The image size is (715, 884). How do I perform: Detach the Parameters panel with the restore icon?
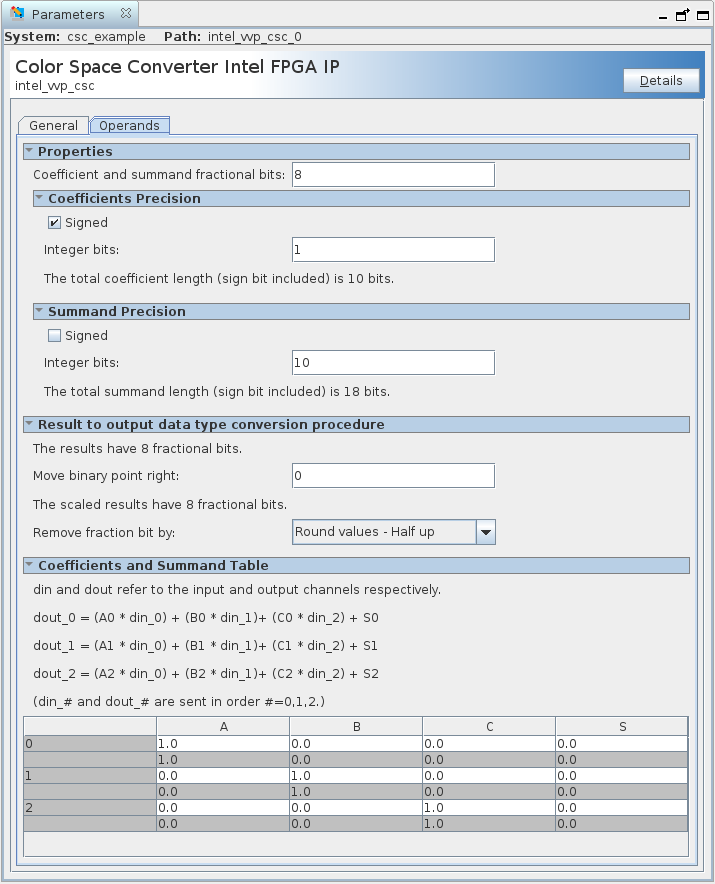click(x=682, y=15)
